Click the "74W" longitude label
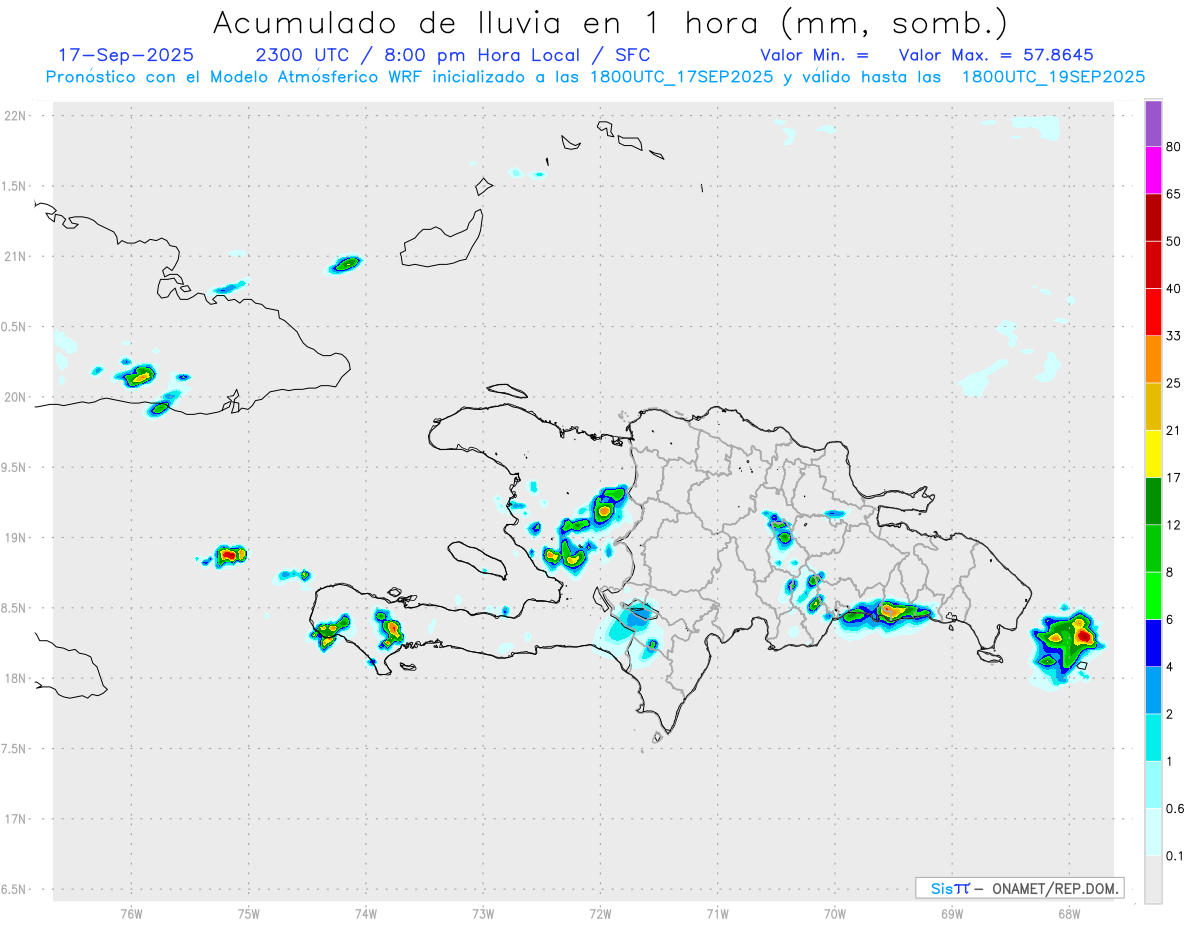The image size is (1200, 927). pyautogui.click(x=365, y=913)
